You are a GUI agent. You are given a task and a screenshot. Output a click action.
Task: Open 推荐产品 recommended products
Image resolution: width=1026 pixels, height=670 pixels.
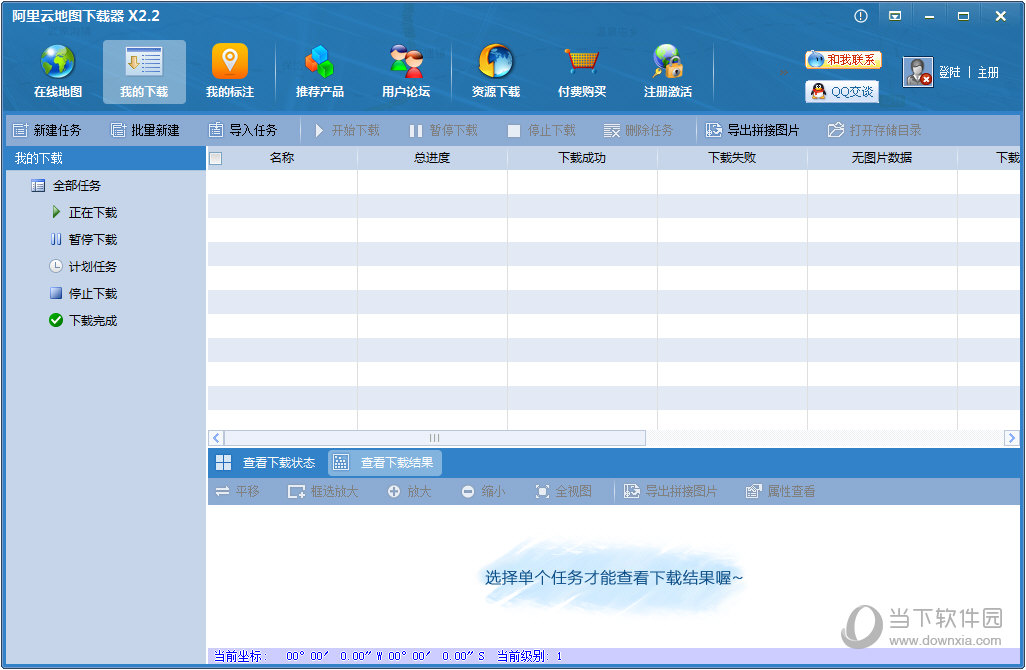point(319,71)
